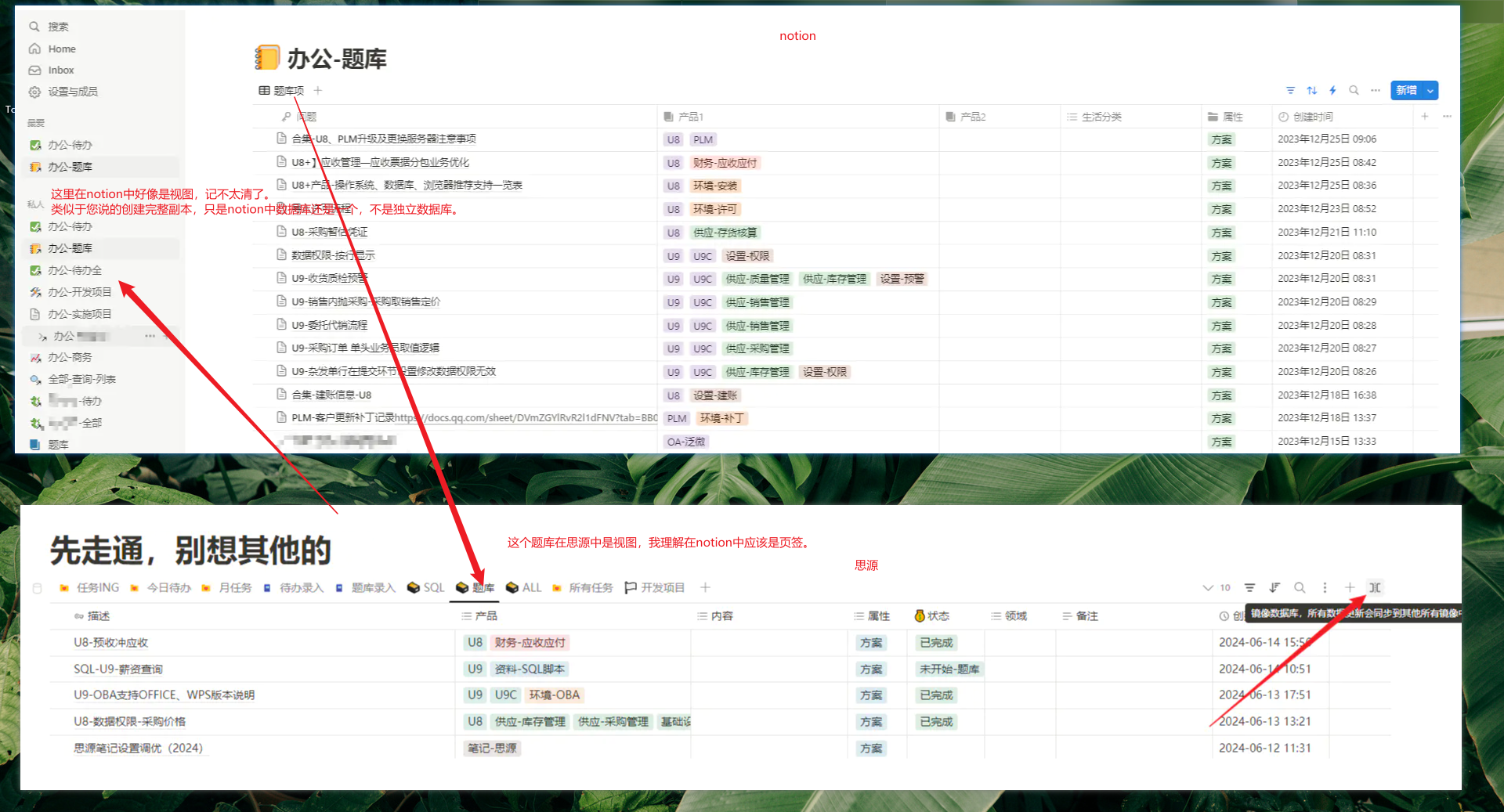Click the OA-泛微 tag
Screen dimensions: 1504x812
[x=686, y=442]
